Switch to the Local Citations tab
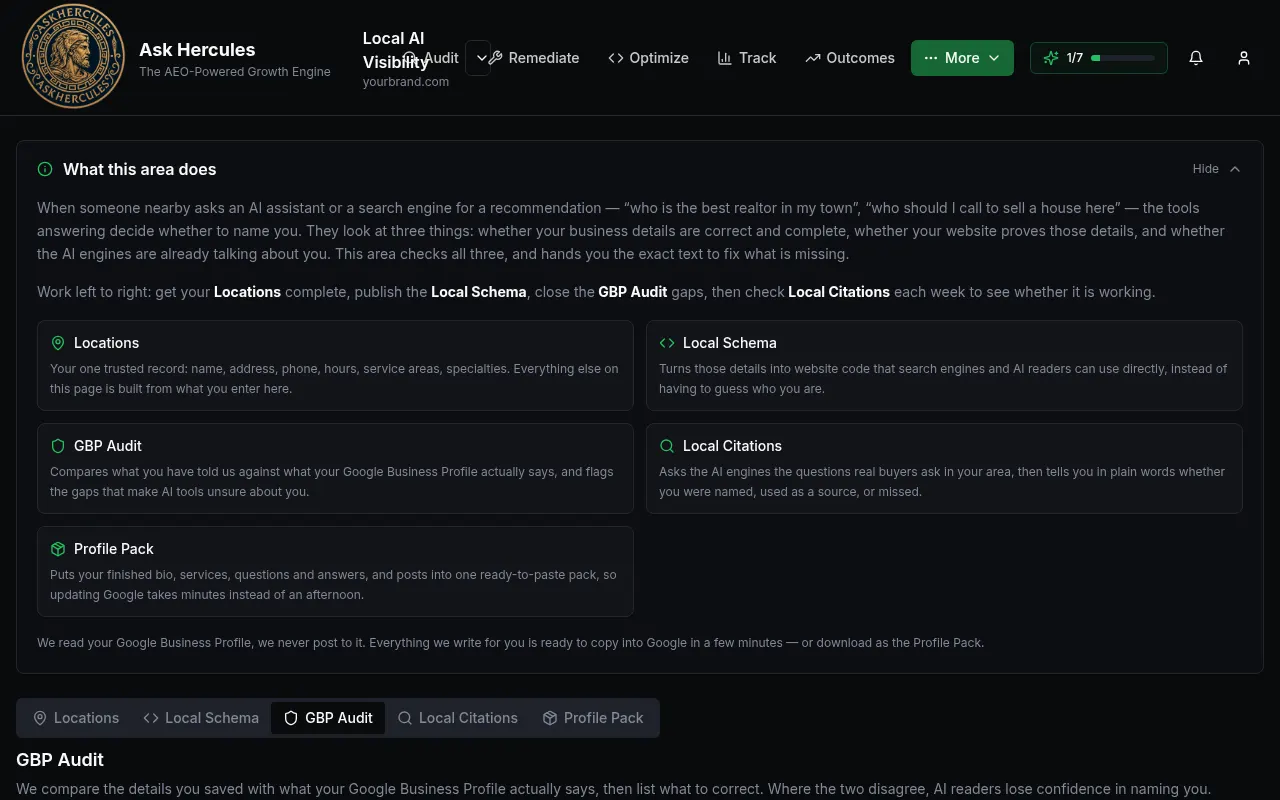The height and width of the screenshot is (800, 1280). (458, 718)
